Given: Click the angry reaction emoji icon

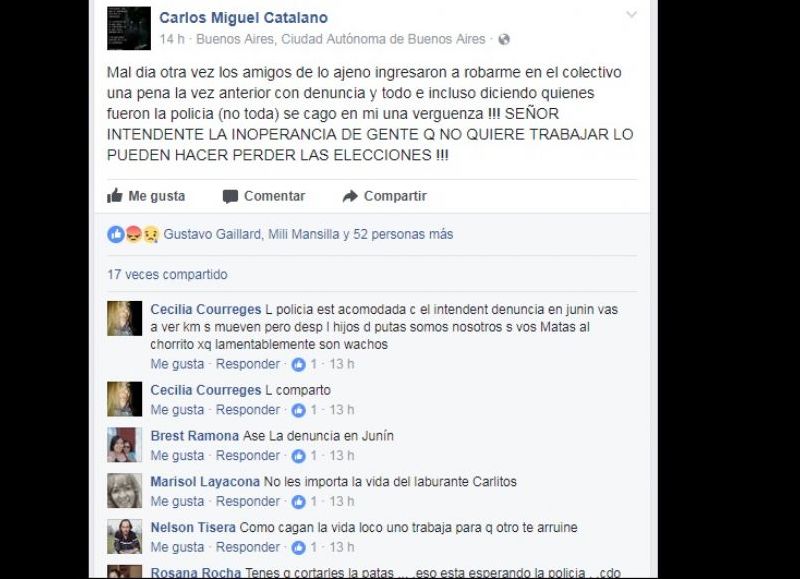Looking at the screenshot, I should tap(133, 235).
